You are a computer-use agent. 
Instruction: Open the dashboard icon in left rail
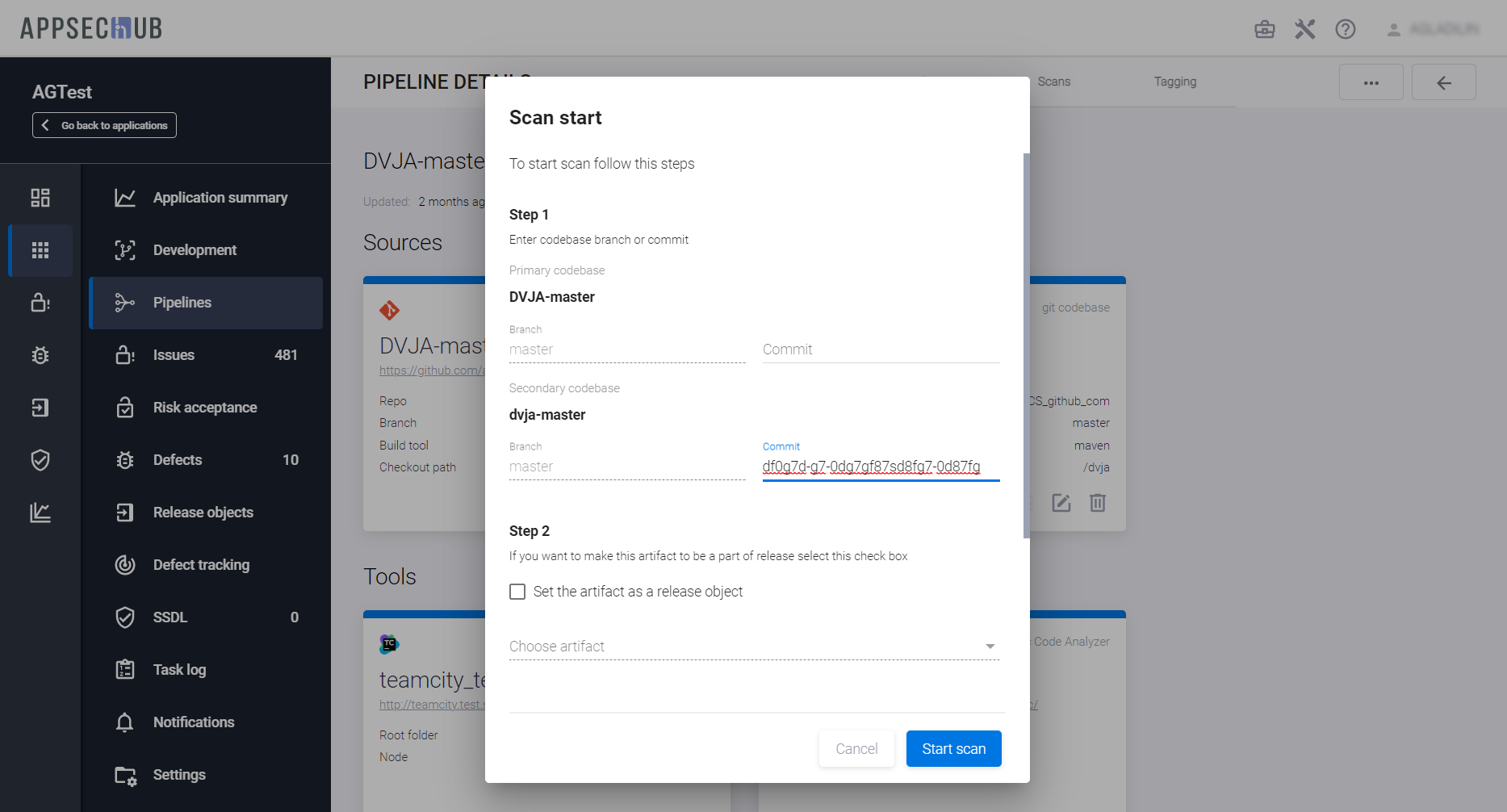coord(40,198)
